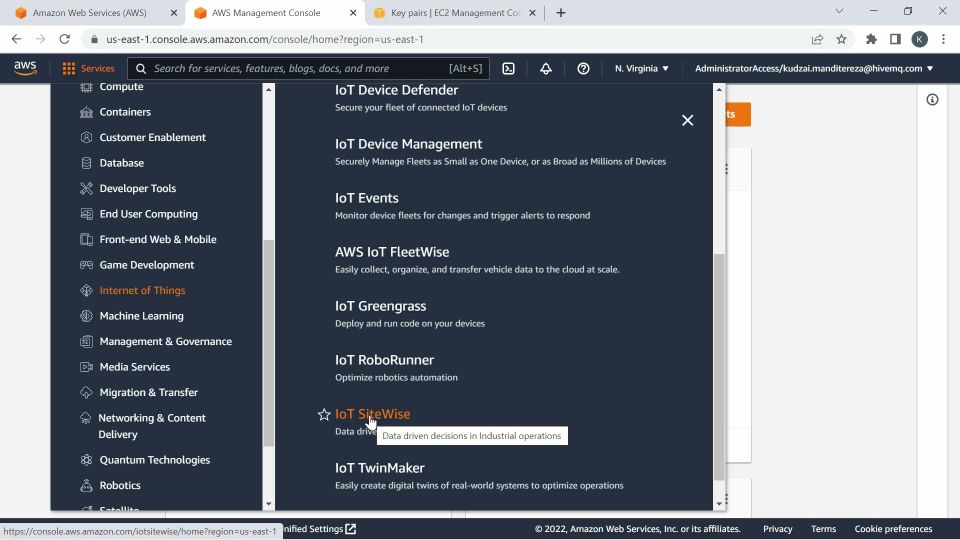Open IoT Device Defender service

point(396,90)
